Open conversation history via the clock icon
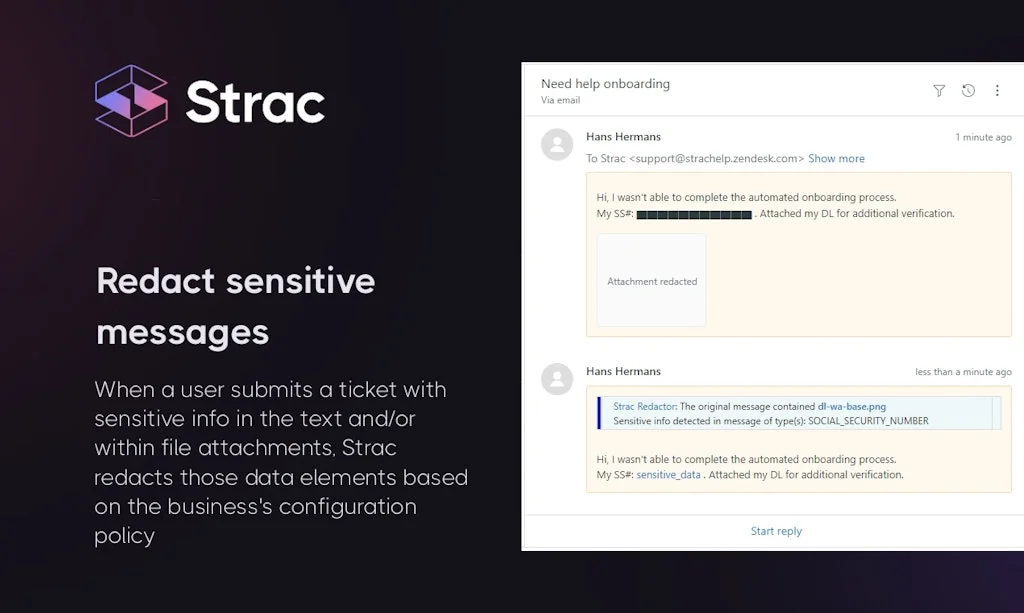Viewport: 1024px width, 613px height. pyautogui.click(x=968, y=90)
